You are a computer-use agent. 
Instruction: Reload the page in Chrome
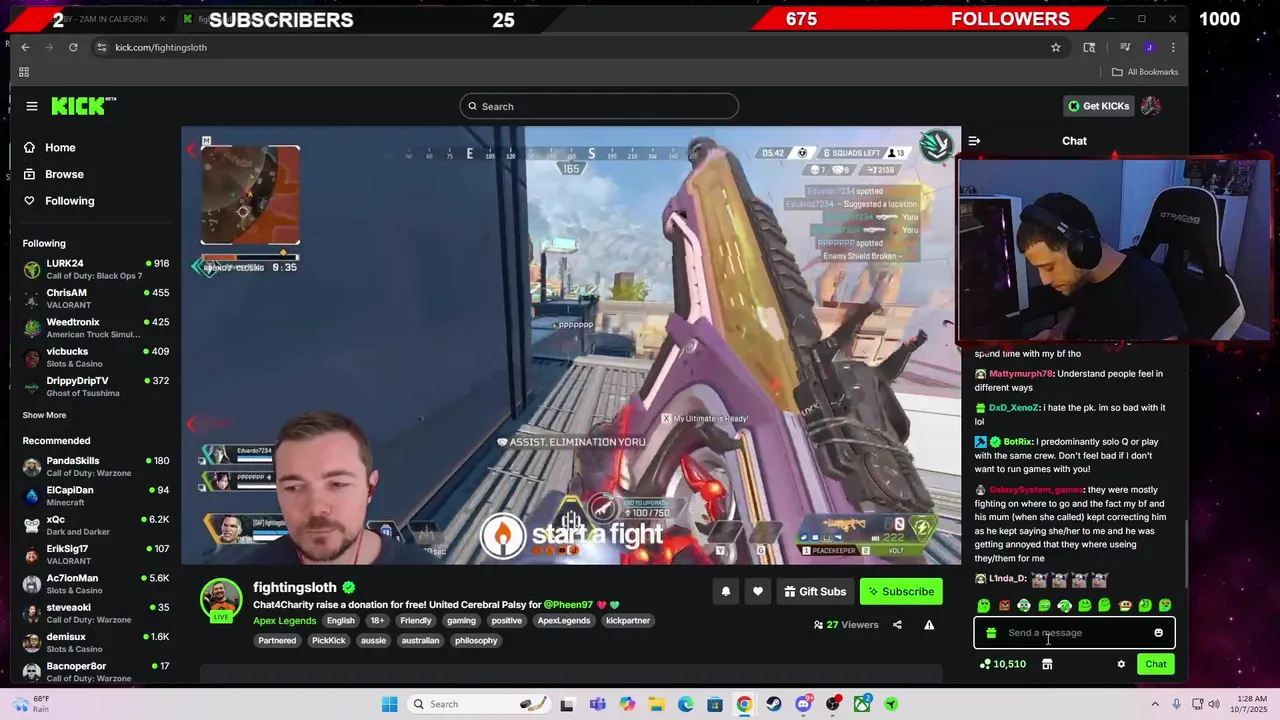73,47
